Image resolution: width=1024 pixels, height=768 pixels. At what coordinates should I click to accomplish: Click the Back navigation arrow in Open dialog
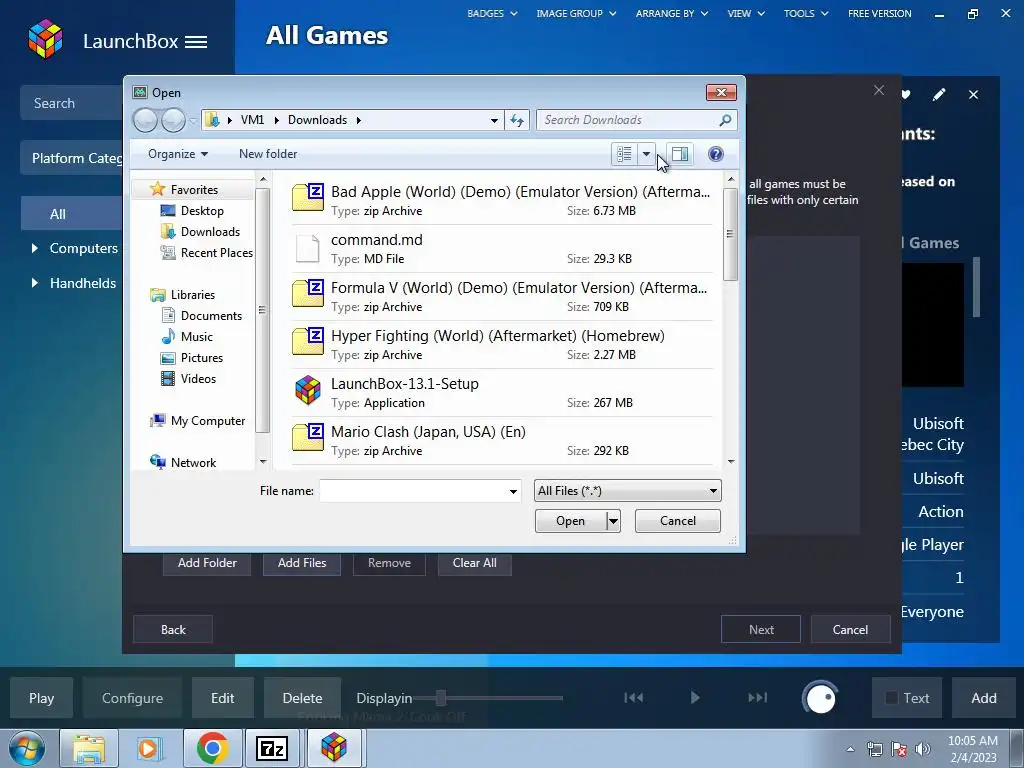[146, 120]
